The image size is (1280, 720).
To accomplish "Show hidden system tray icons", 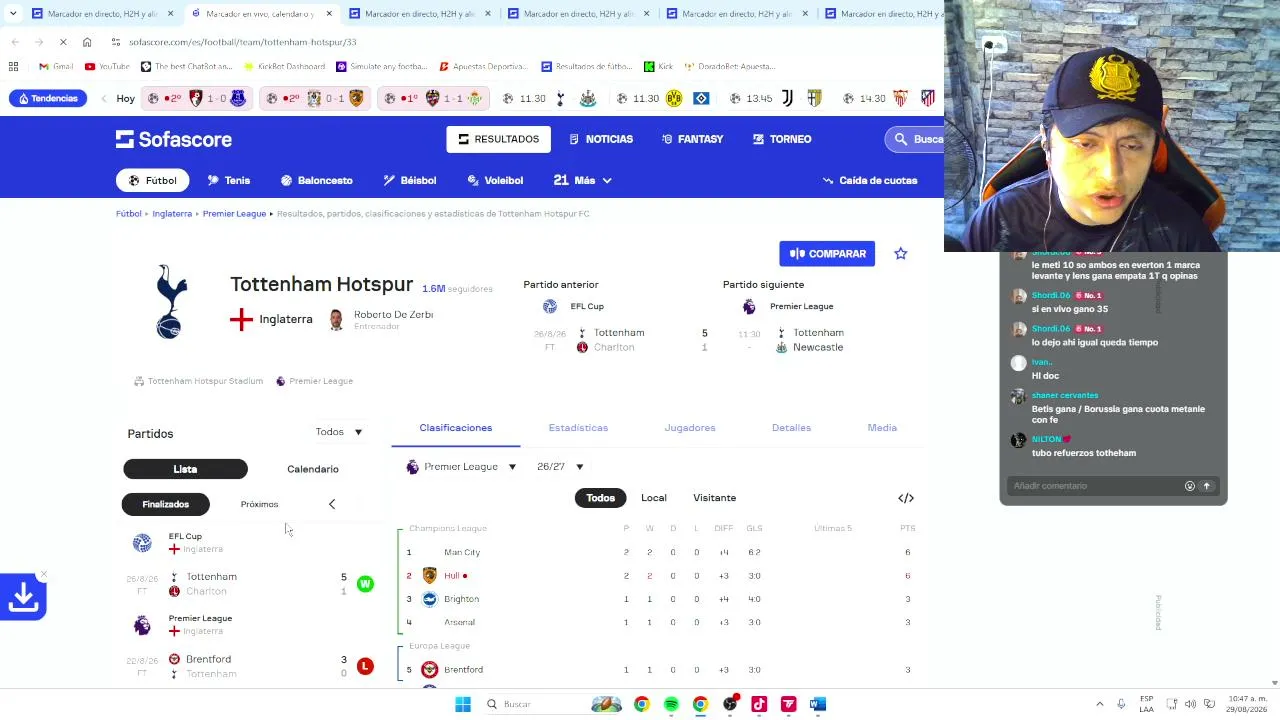I will (1100, 704).
